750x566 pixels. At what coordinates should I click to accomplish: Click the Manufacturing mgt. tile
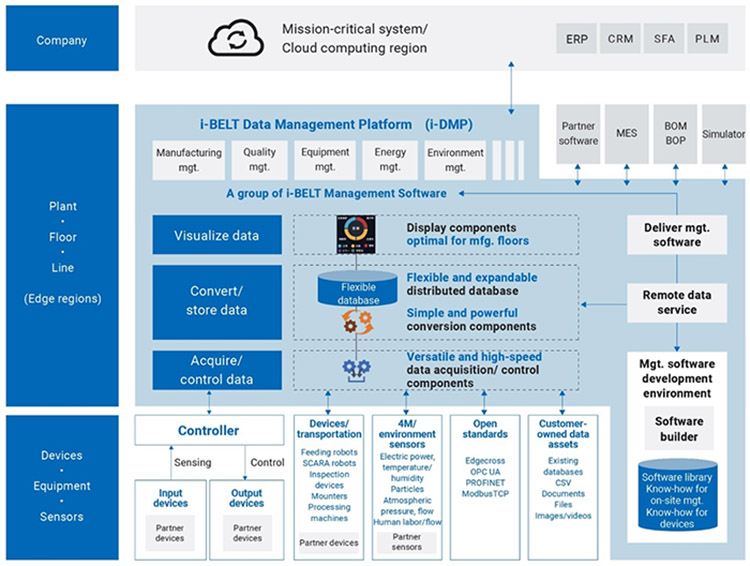point(187,160)
